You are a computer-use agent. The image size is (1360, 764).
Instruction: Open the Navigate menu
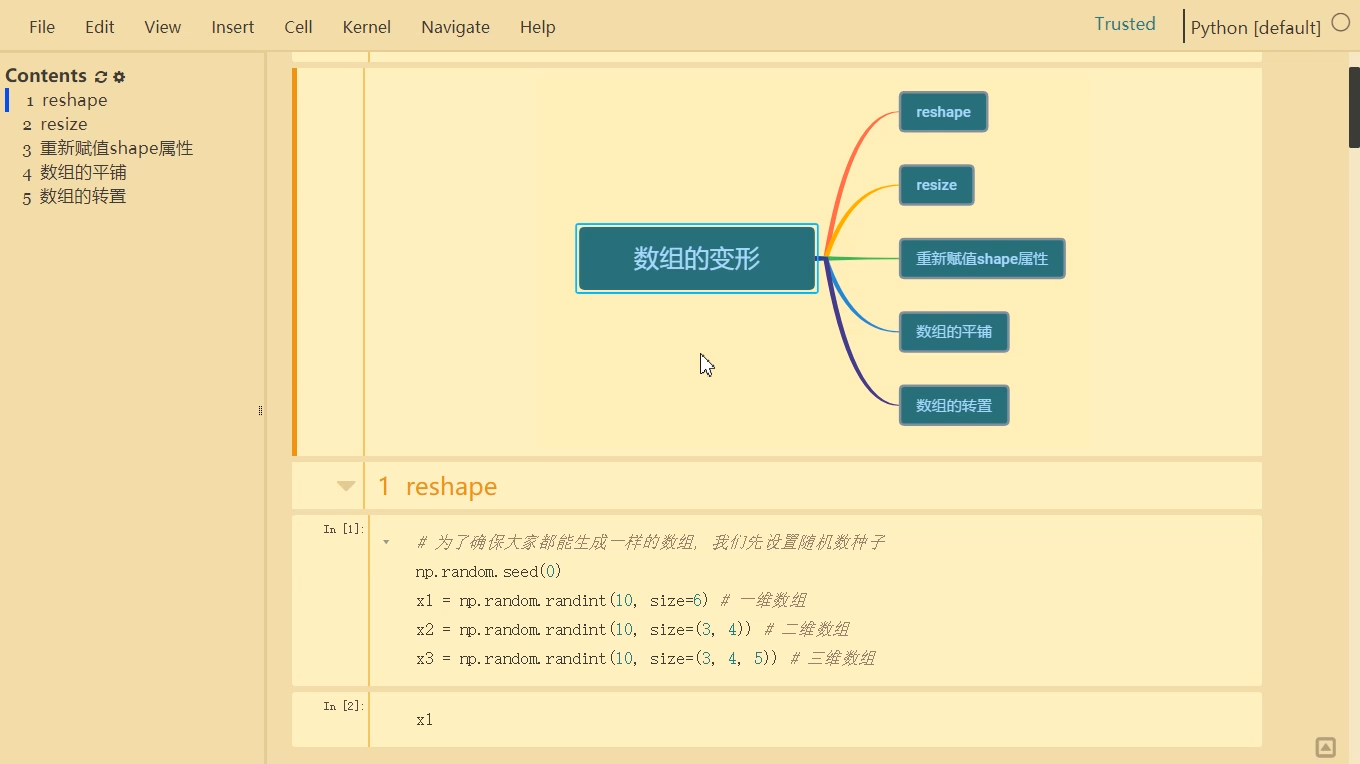click(456, 27)
